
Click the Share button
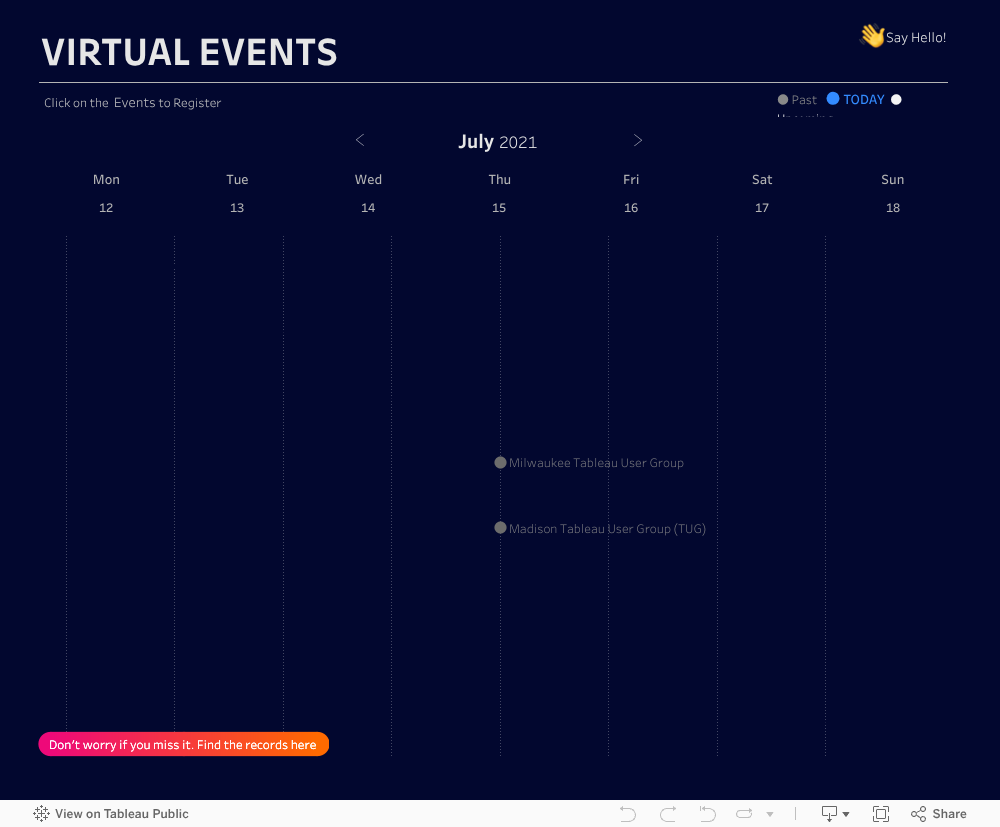coord(939,814)
